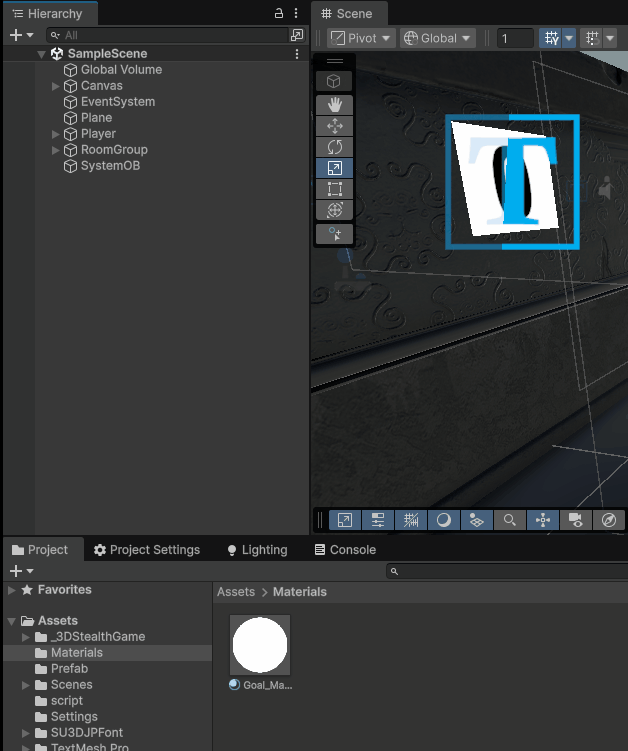Switch to the Console tab

click(345, 550)
